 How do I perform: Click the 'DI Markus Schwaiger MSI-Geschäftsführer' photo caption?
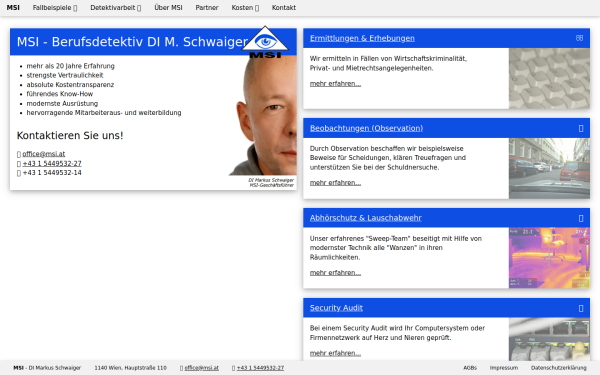(271, 183)
